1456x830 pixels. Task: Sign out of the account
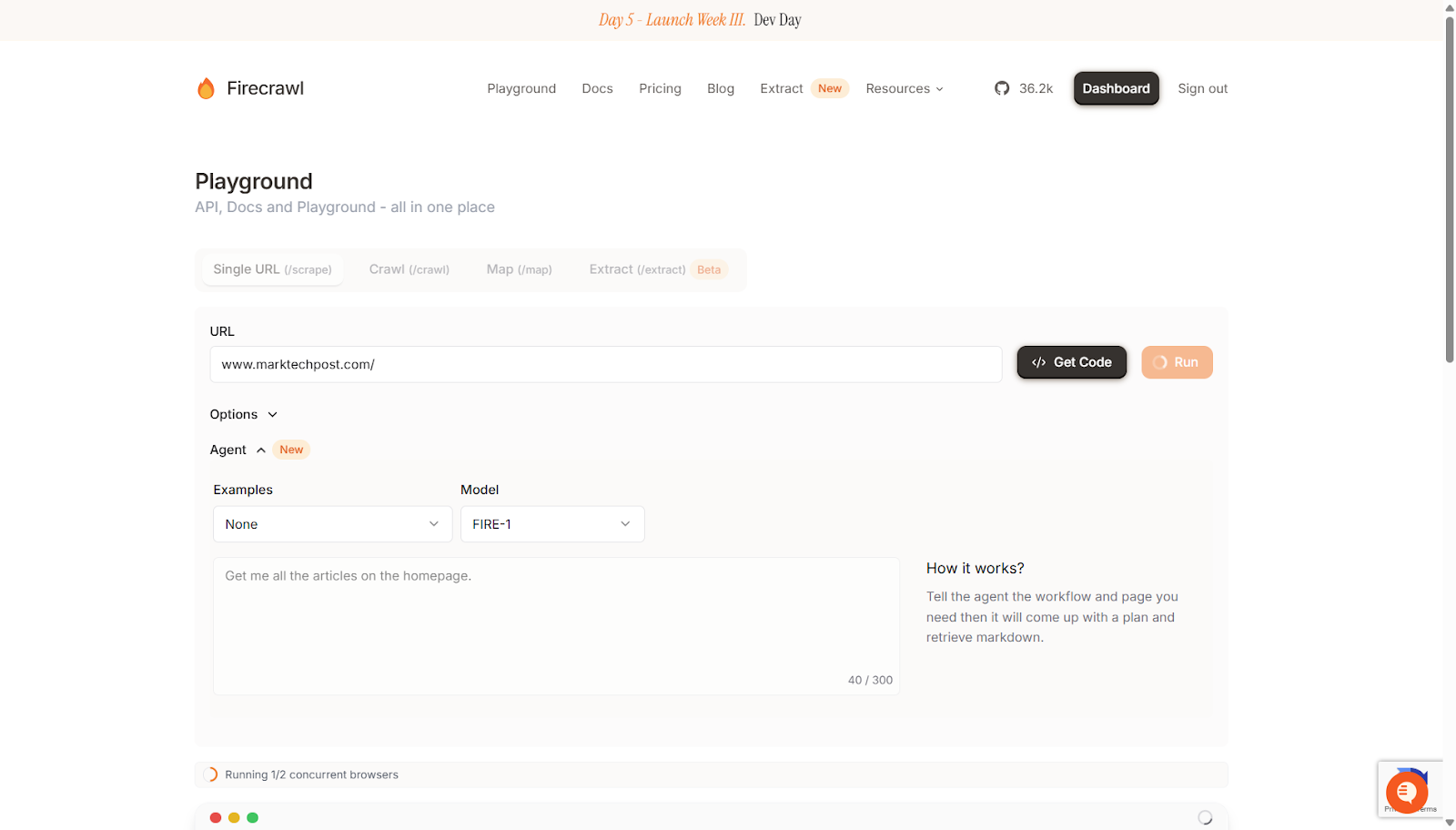click(1202, 88)
